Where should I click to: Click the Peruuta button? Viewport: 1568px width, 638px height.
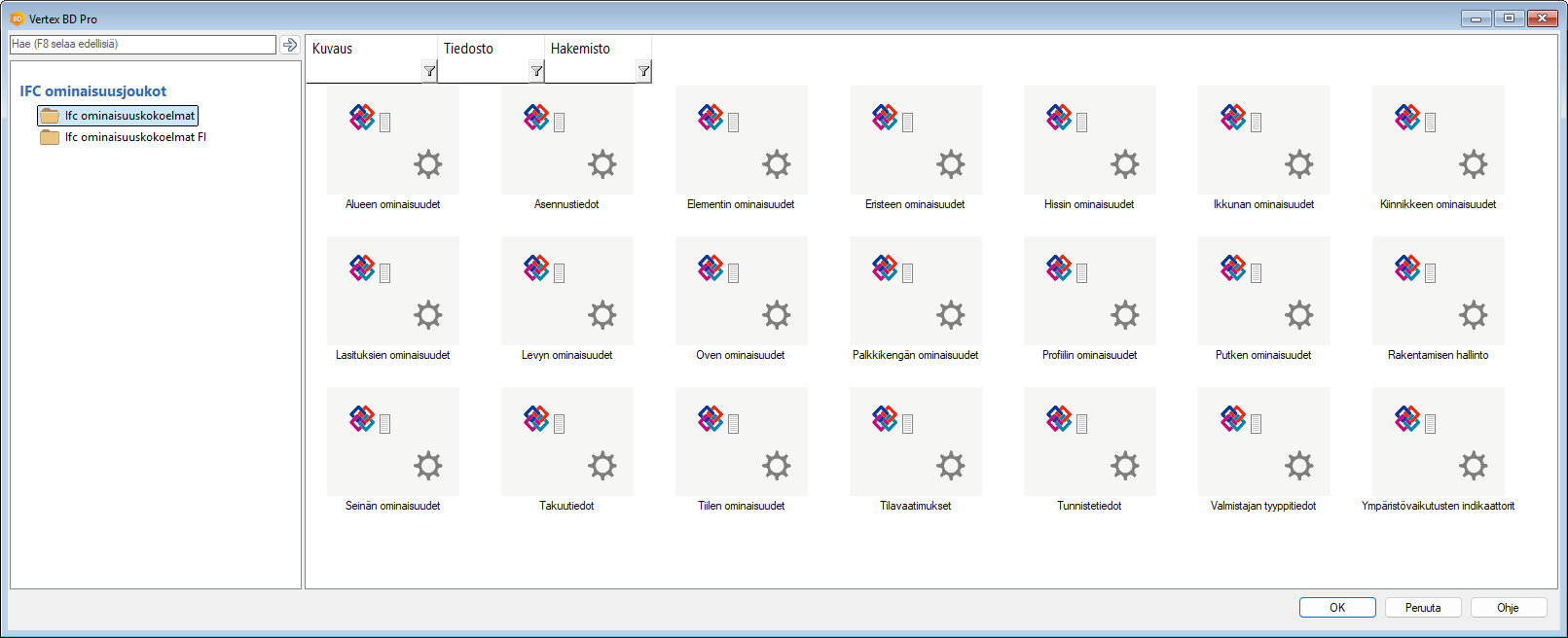1423,607
